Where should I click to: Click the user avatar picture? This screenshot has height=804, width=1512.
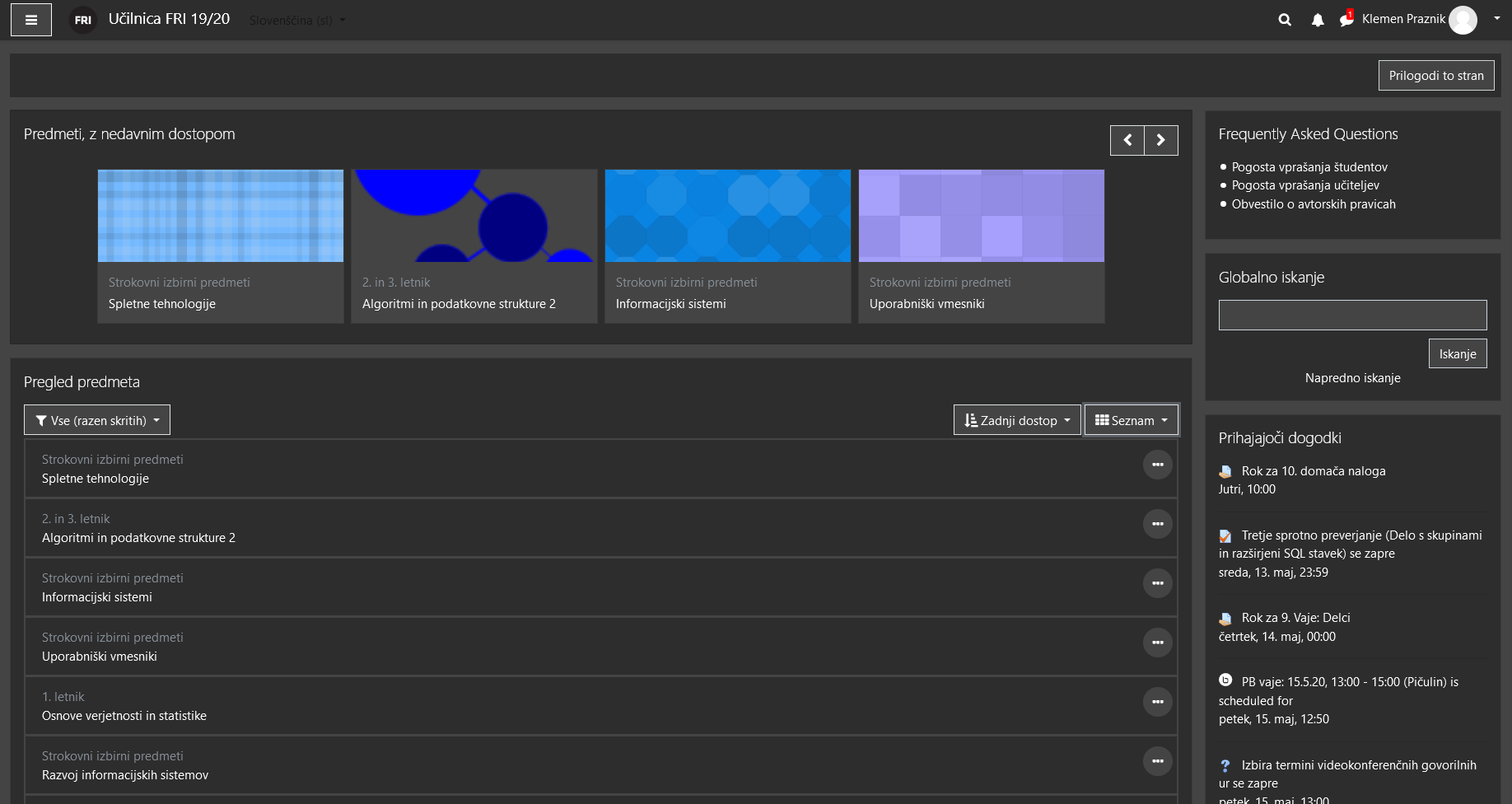pyautogui.click(x=1463, y=20)
